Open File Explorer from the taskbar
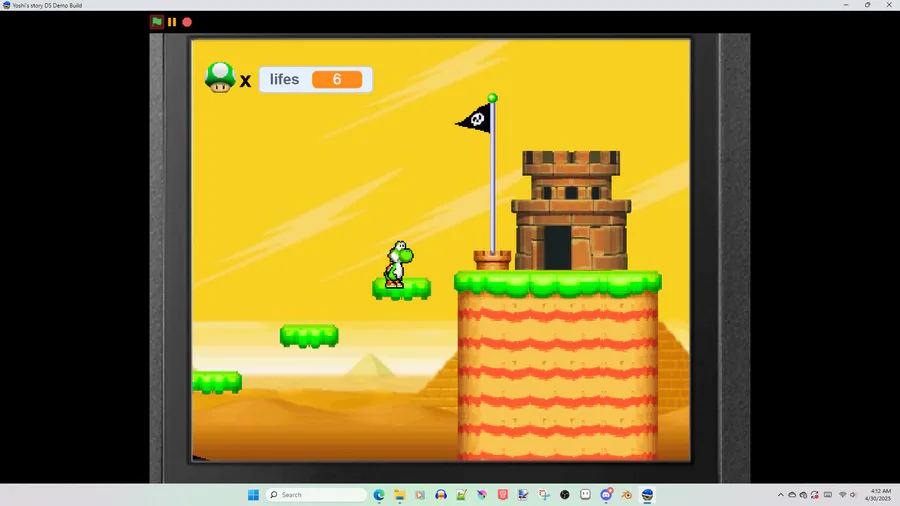The image size is (900, 506). tap(399, 495)
